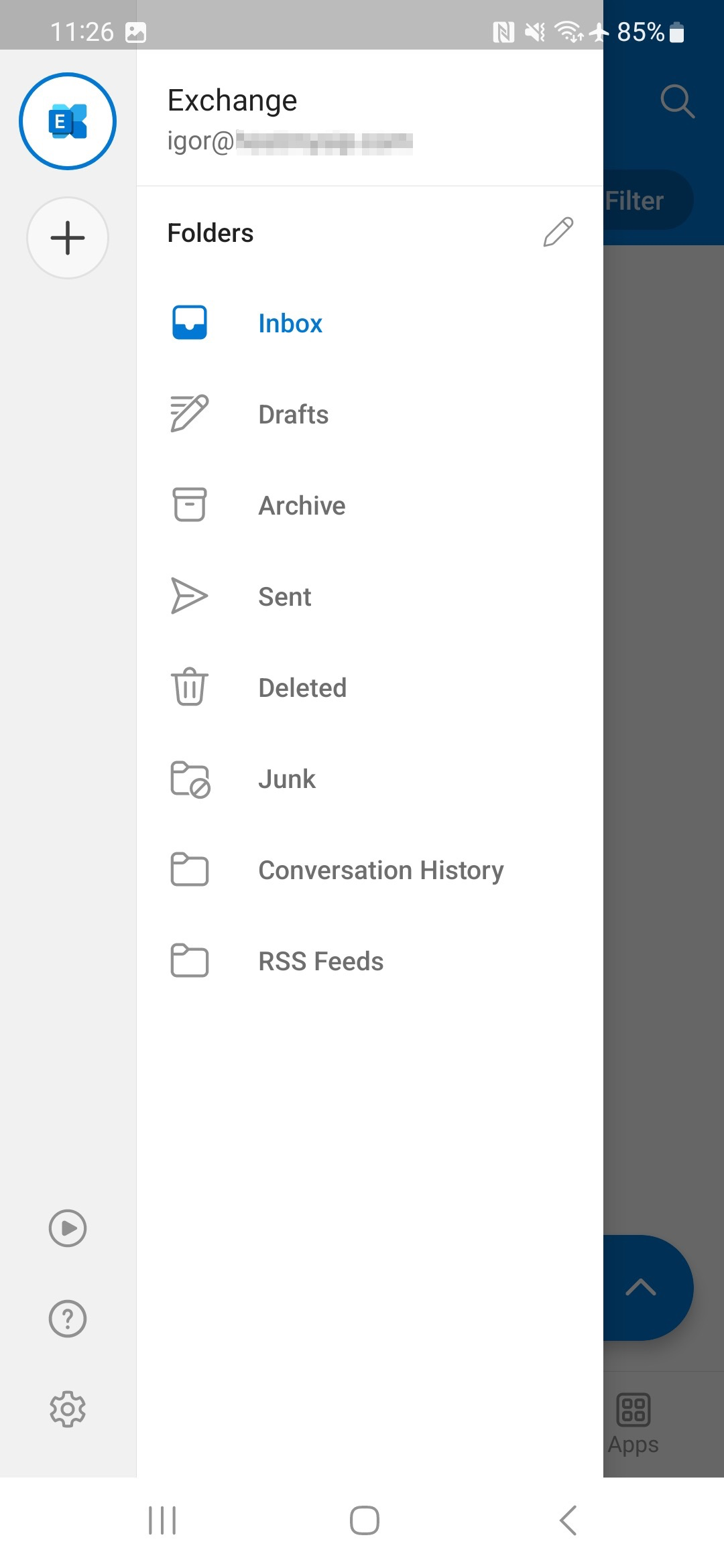Tap the Exchange account avatar icon
Image resolution: width=724 pixels, height=1568 pixels.
click(68, 121)
